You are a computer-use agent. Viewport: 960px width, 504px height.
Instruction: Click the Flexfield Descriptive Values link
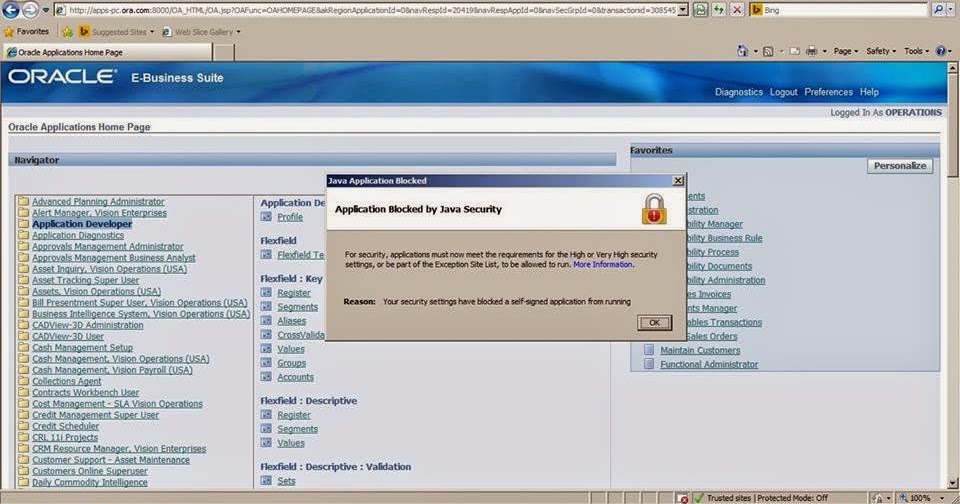[x=291, y=443]
